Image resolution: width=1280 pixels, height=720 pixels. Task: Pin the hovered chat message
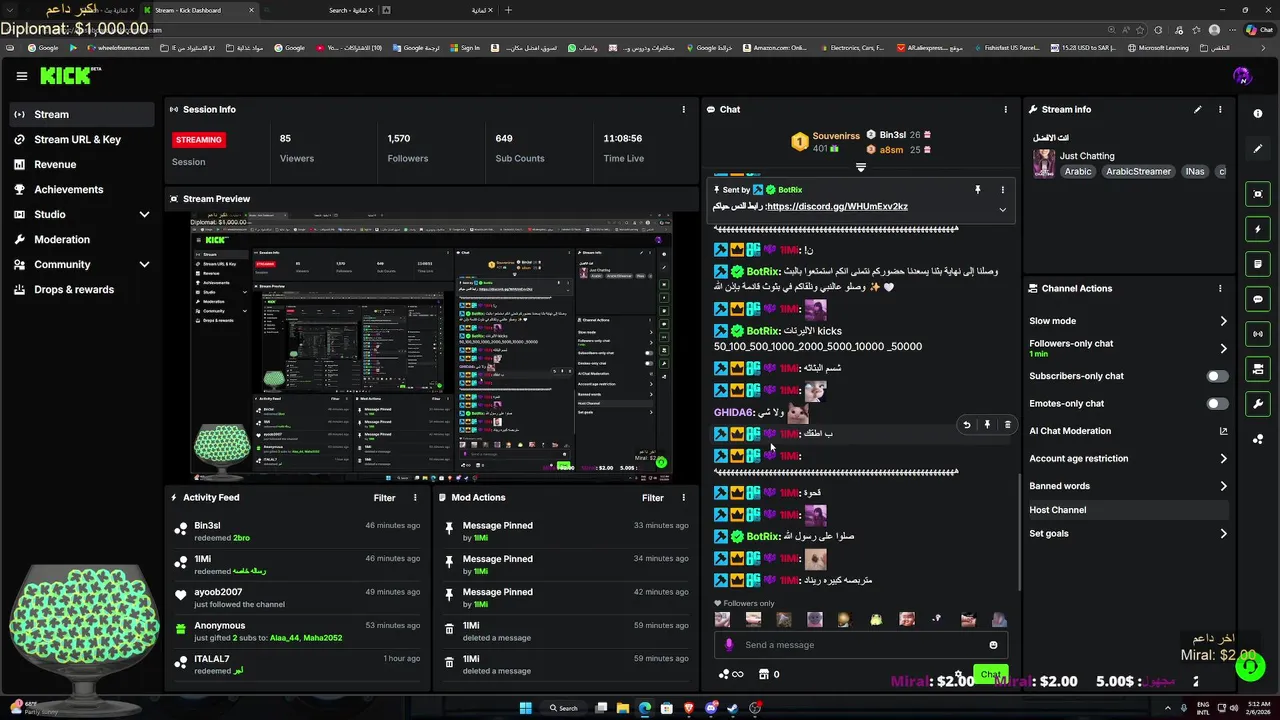(987, 425)
